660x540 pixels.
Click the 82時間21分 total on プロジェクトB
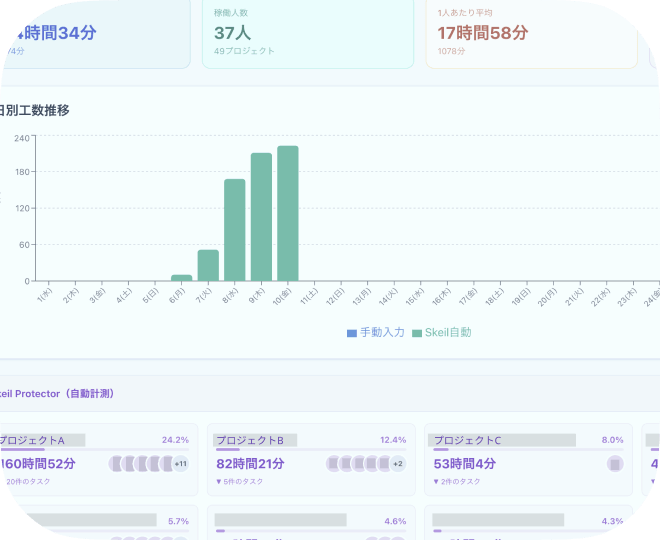pyautogui.click(x=251, y=464)
